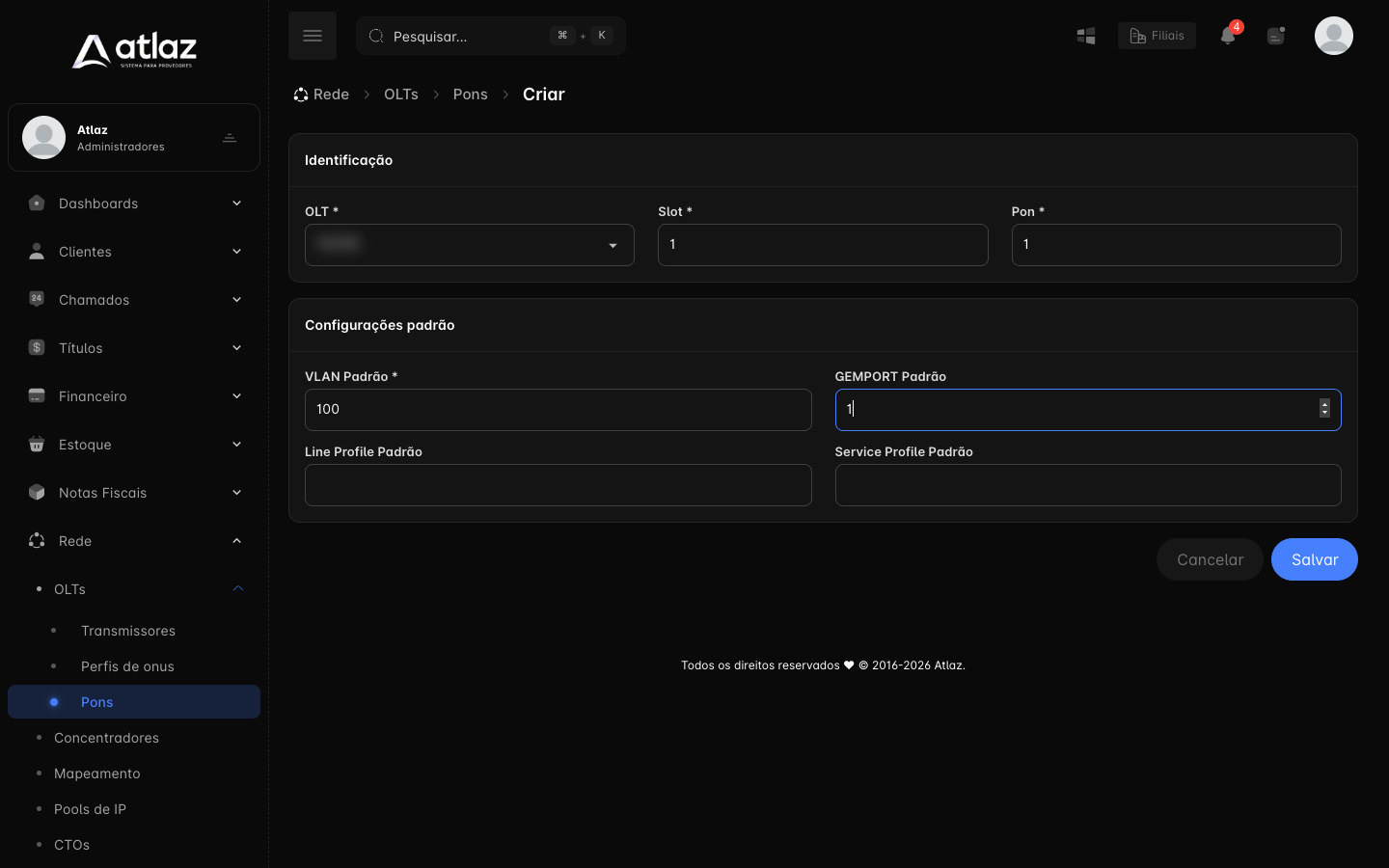Focus the Line Profile Padrão field
The height and width of the screenshot is (868, 1389).
point(558,485)
